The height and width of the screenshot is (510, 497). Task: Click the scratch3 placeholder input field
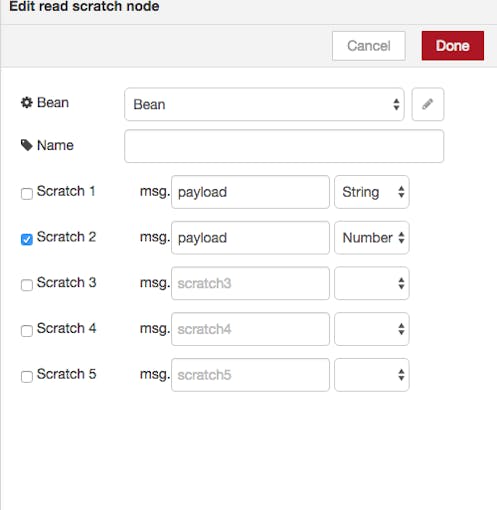pos(250,283)
